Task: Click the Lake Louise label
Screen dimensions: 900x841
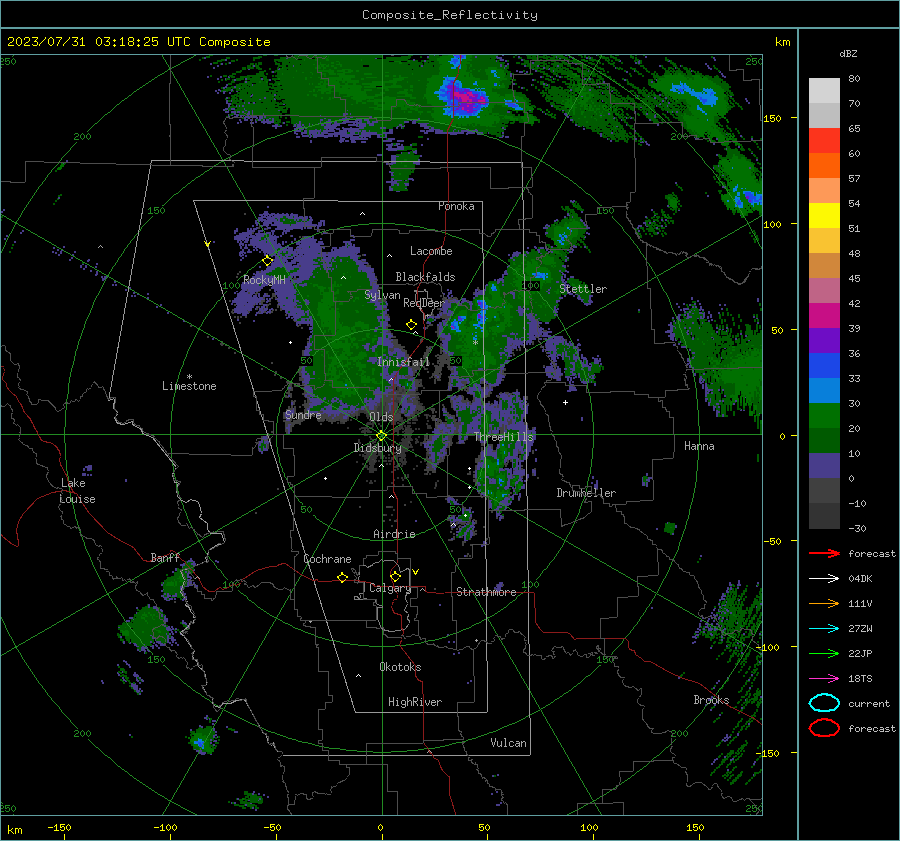Action: (x=77, y=491)
